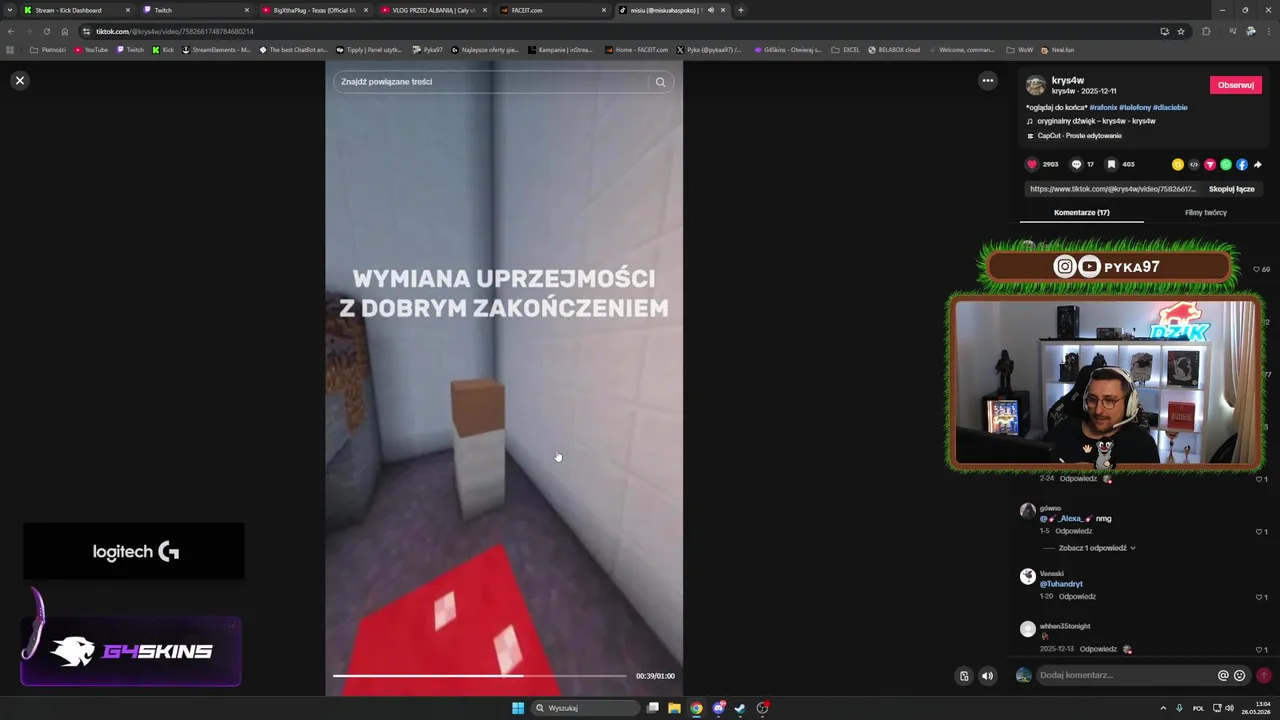Reply to Vensski's comment via Odpowiedz

pos(1078,596)
